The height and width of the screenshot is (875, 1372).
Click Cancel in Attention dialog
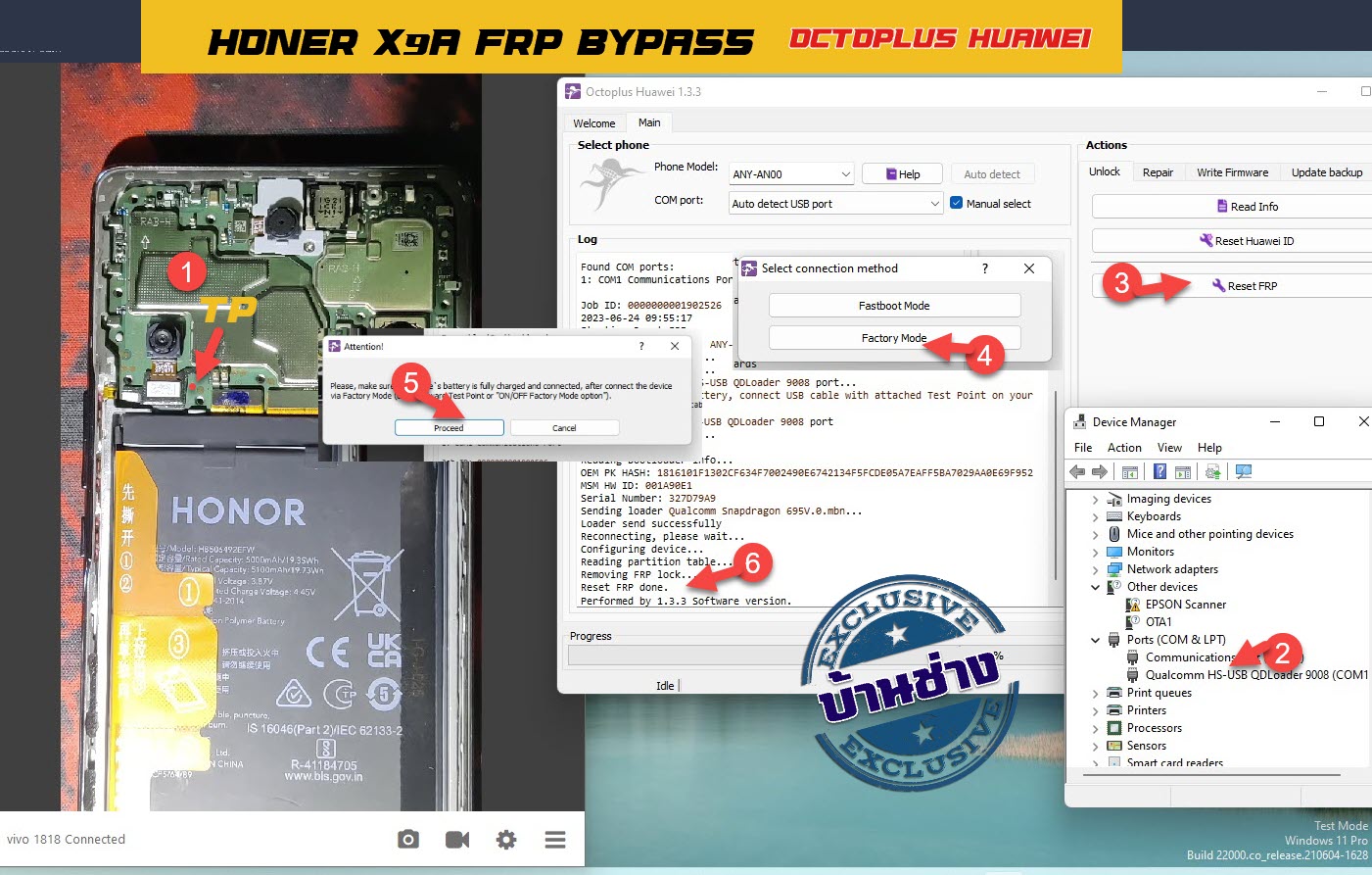(x=564, y=428)
